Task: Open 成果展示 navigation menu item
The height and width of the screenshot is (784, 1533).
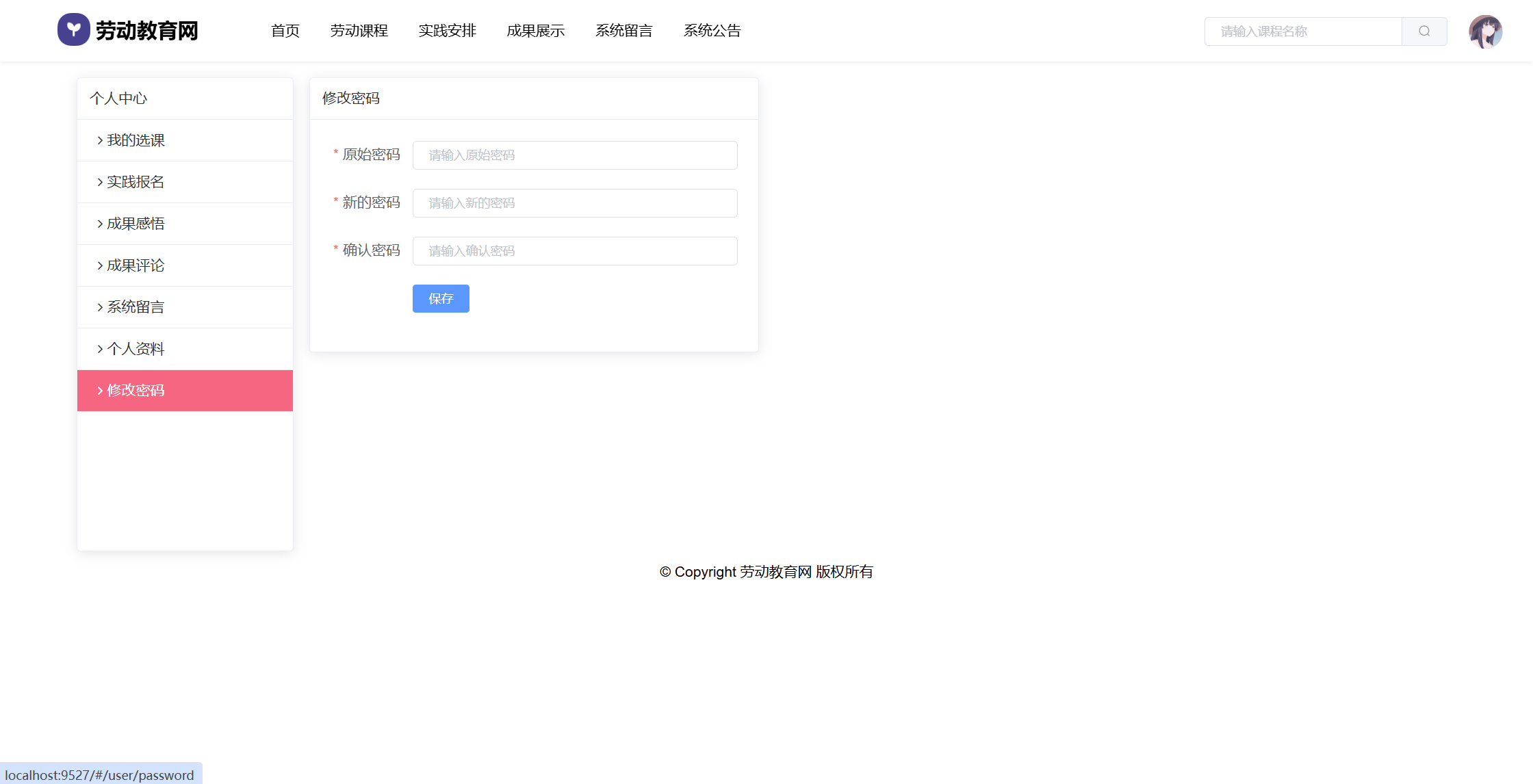Action: [x=535, y=31]
